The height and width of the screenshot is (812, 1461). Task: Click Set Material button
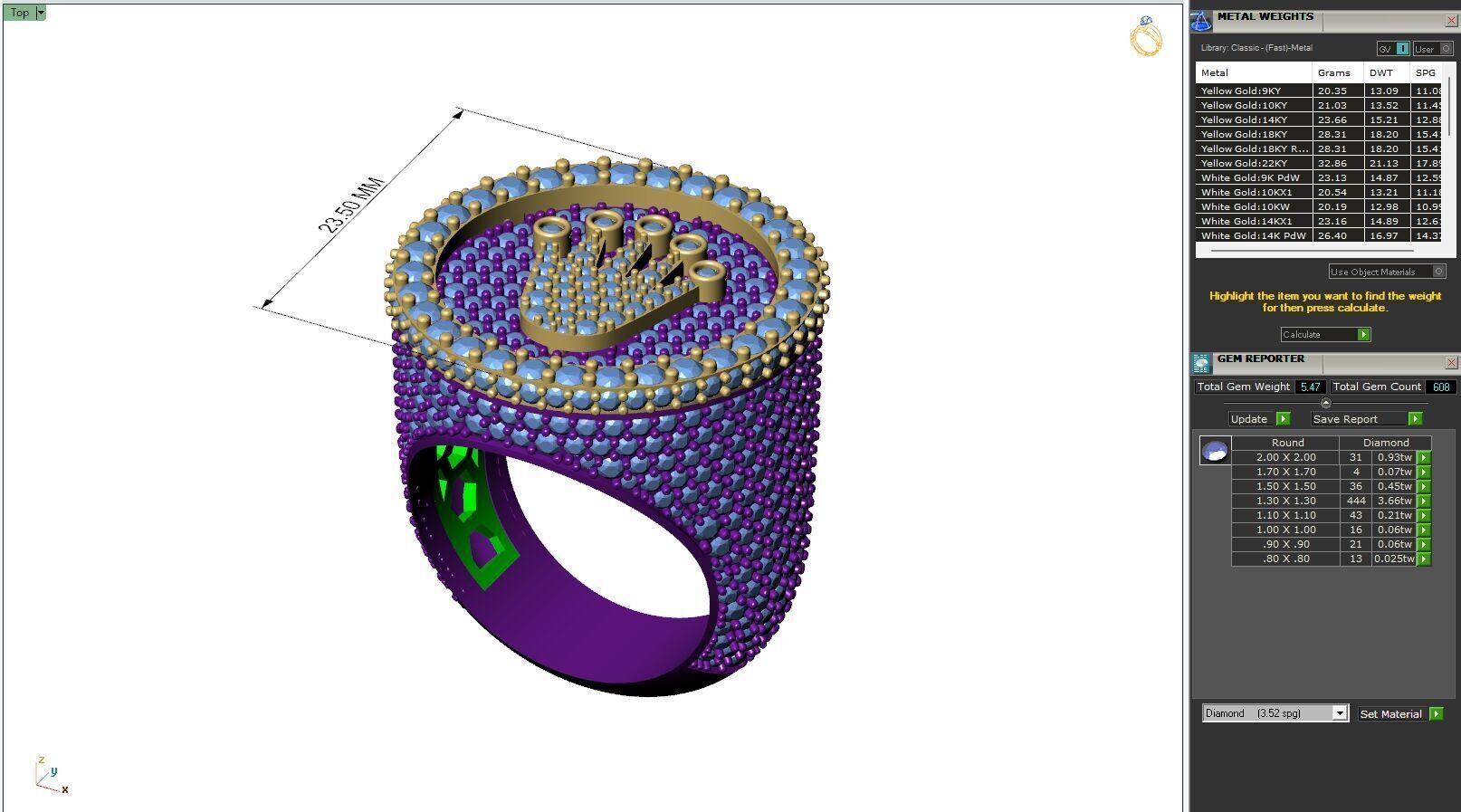click(x=1400, y=714)
